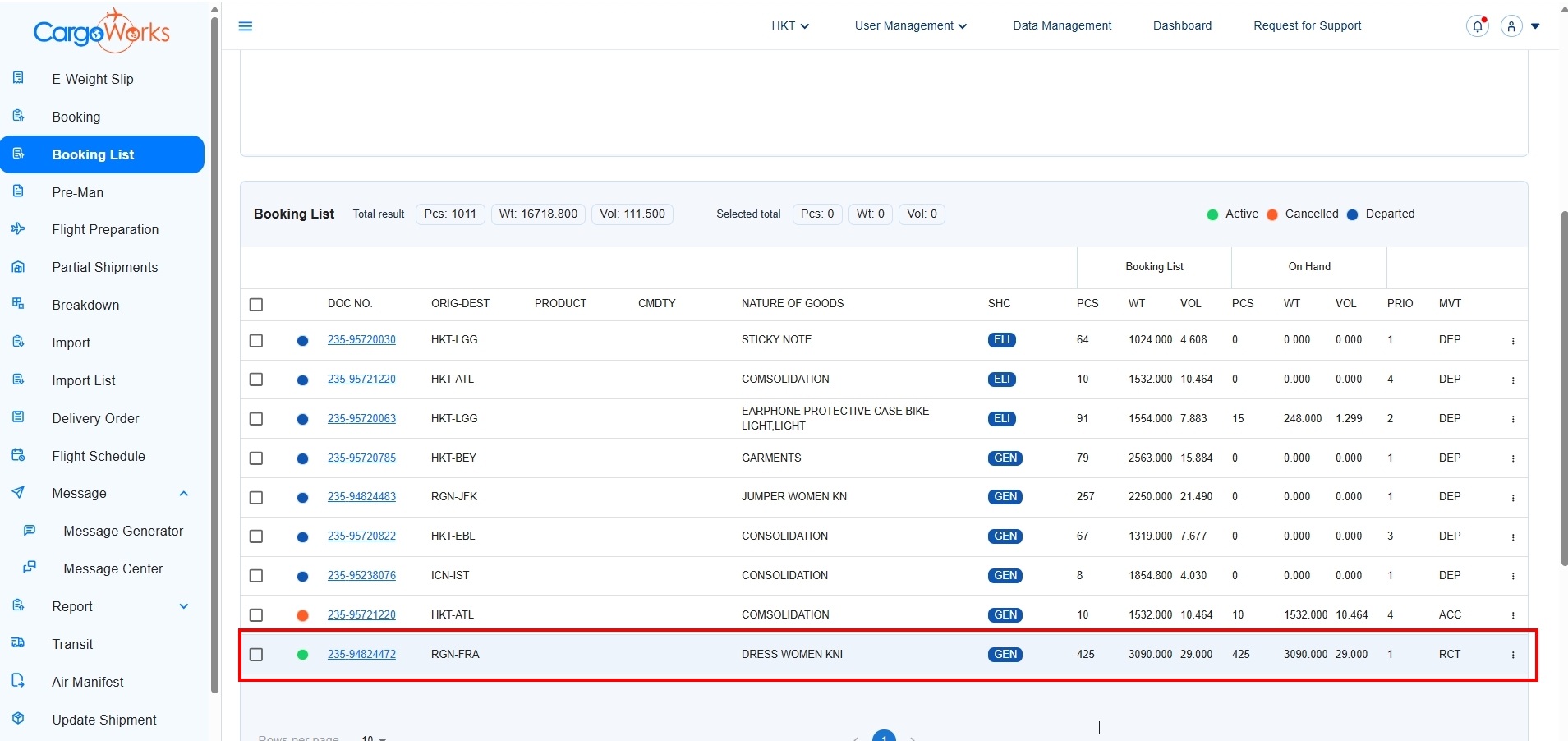Click the hamburger menu icon
The width and height of the screenshot is (1568, 741).
coord(245,26)
